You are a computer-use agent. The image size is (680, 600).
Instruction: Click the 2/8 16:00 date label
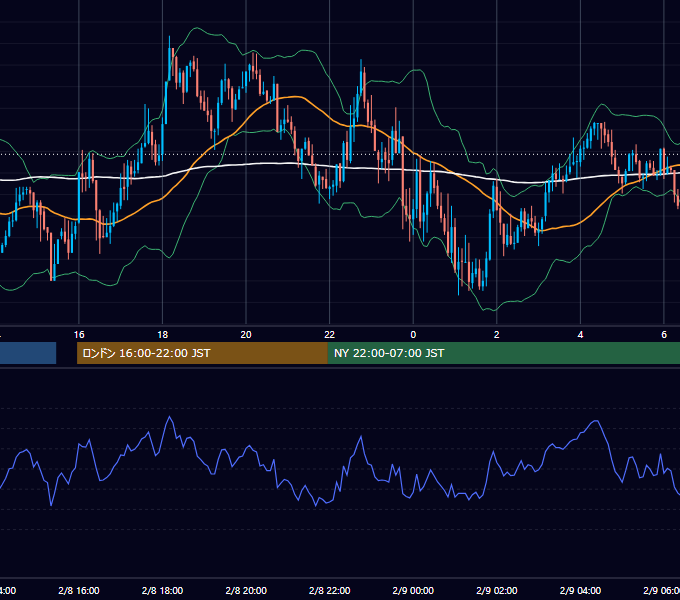click(79, 590)
